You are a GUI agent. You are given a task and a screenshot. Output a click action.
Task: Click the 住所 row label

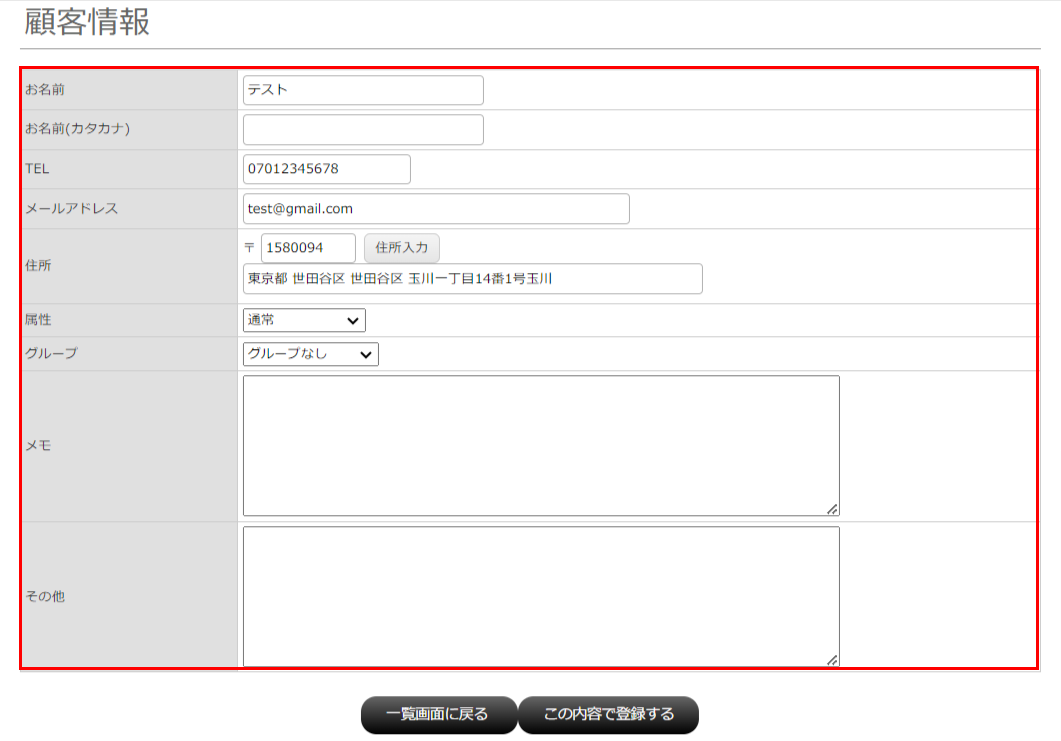tap(39, 266)
